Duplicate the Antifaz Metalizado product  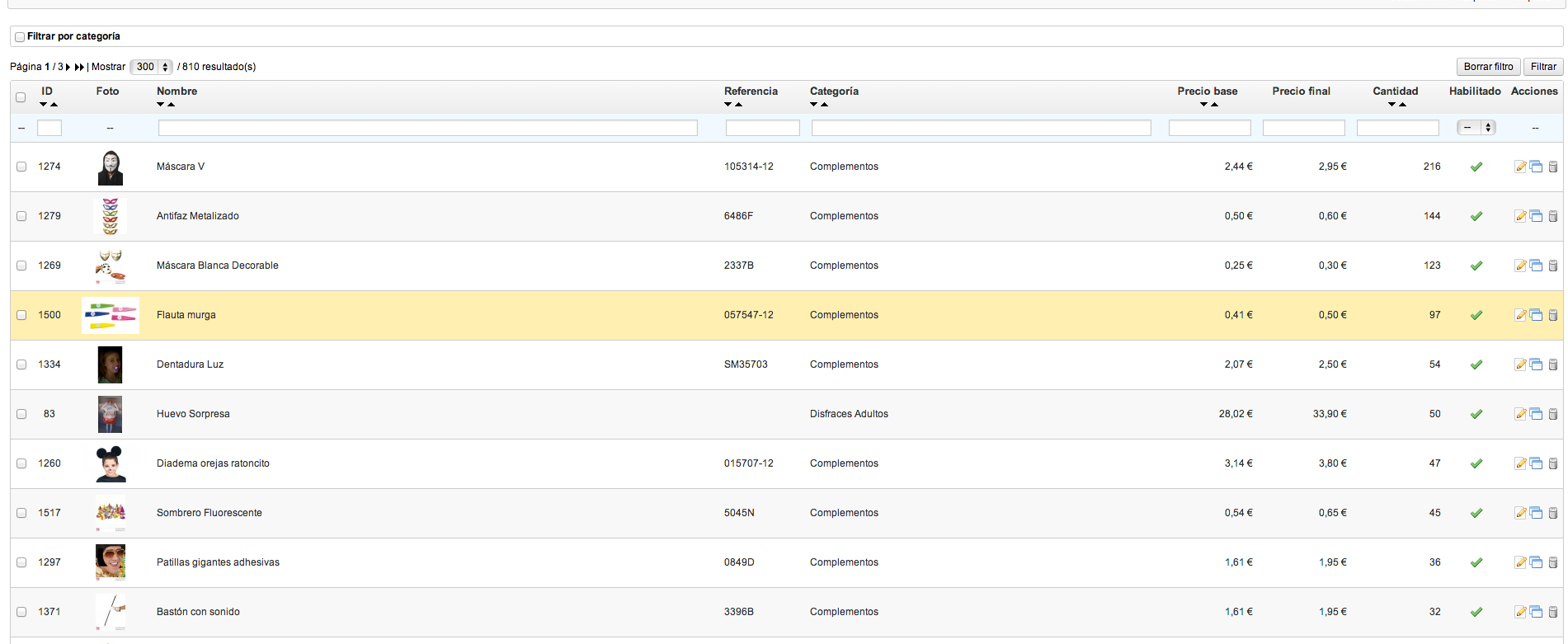1536,216
